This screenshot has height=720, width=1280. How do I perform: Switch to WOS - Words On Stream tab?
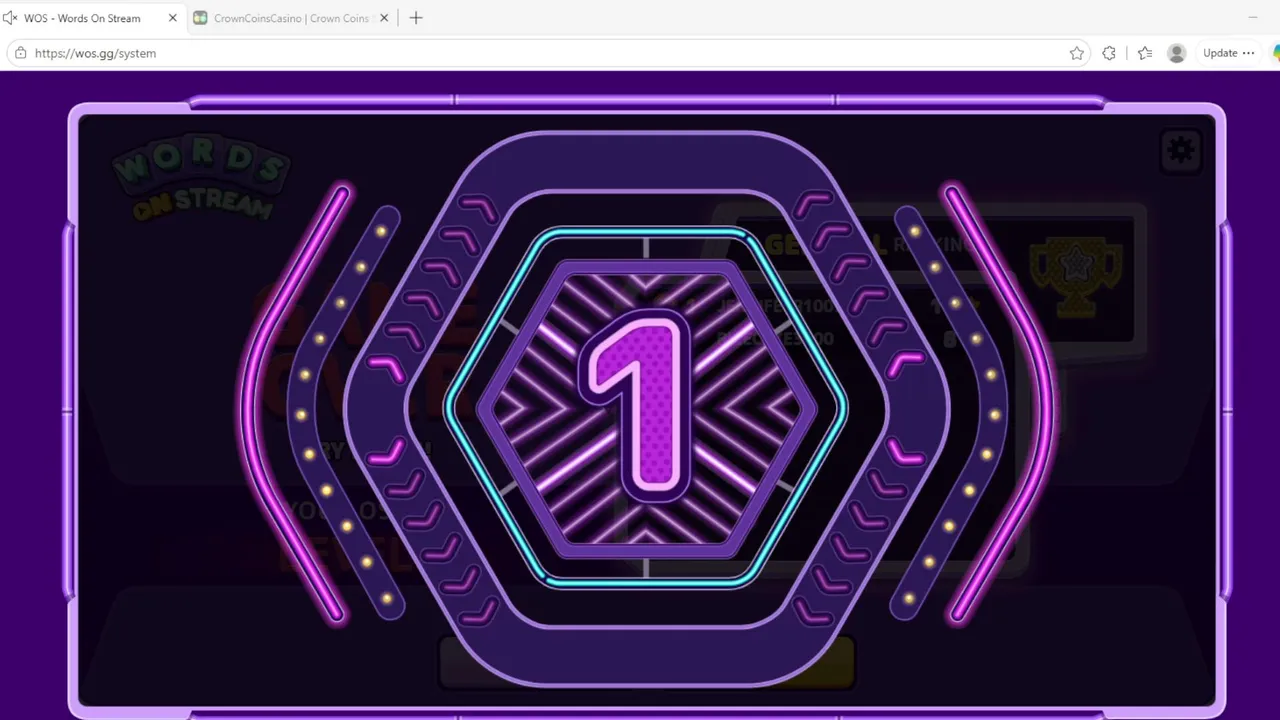click(x=92, y=18)
